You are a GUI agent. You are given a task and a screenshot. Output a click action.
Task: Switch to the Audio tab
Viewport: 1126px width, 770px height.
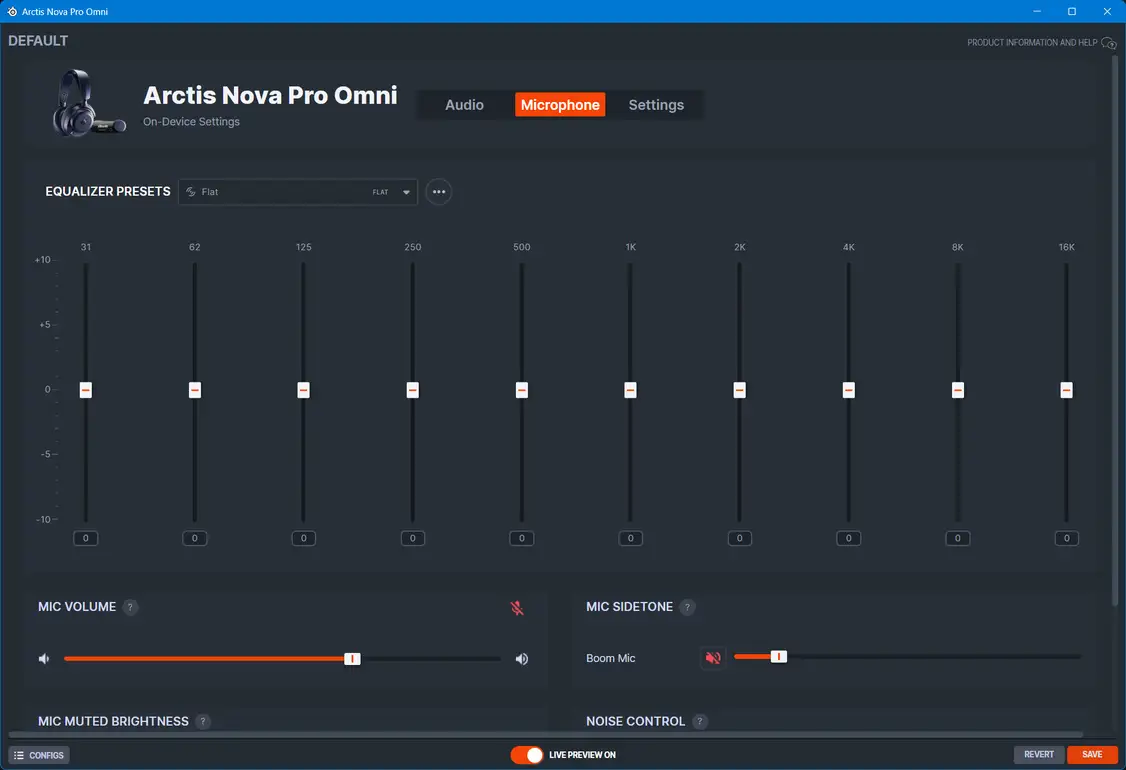coord(465,105)
